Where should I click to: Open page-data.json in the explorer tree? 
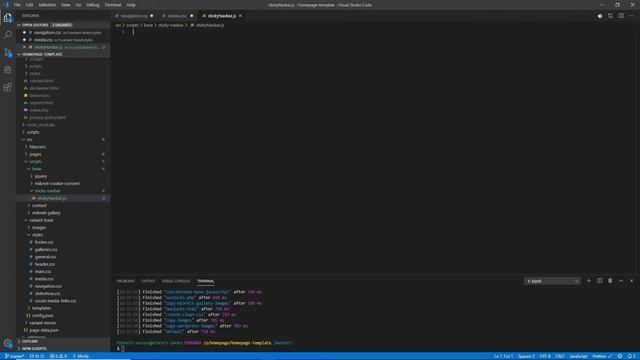coord(63,330)
